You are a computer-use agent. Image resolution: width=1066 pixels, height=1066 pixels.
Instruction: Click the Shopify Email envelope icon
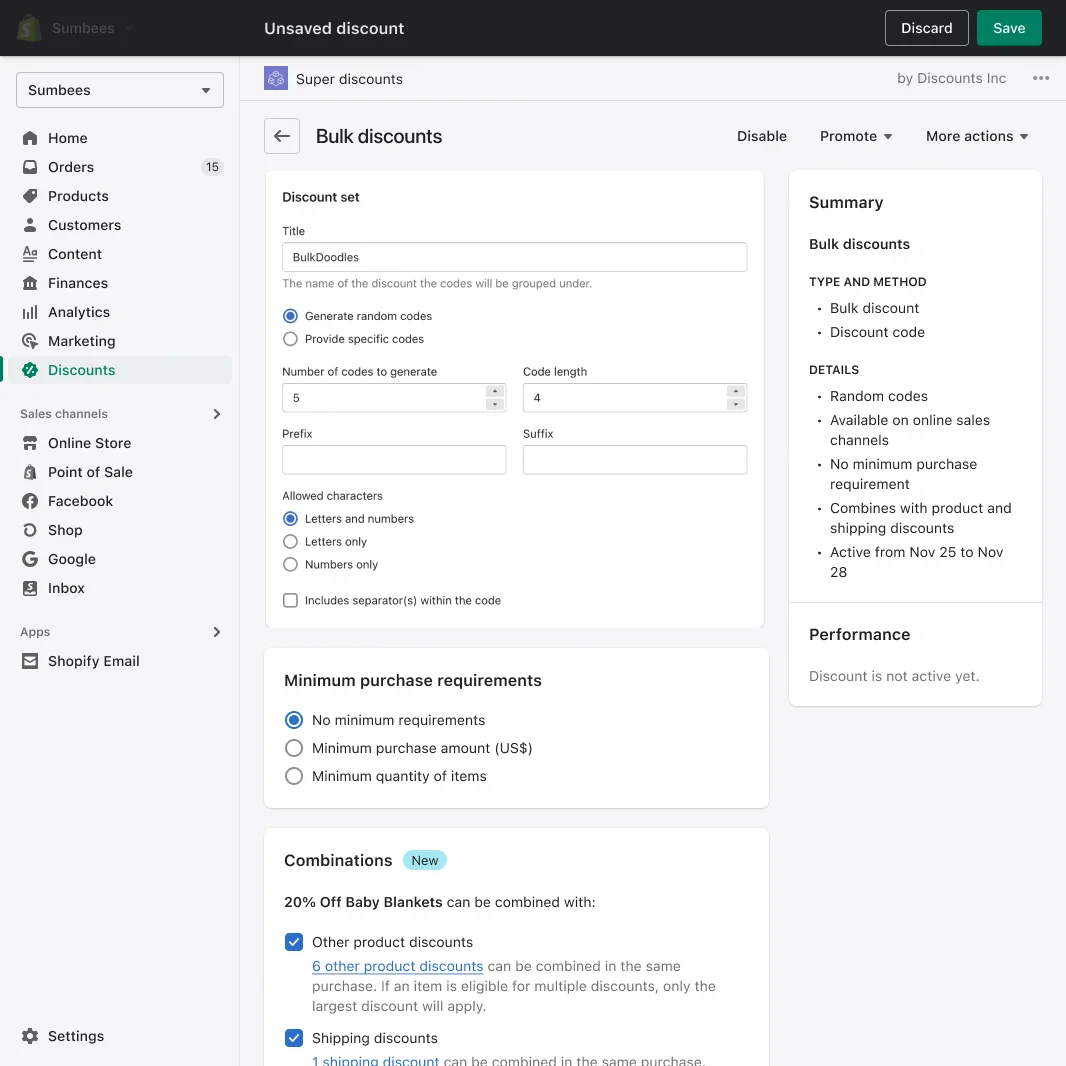click(x=30, y=661)
